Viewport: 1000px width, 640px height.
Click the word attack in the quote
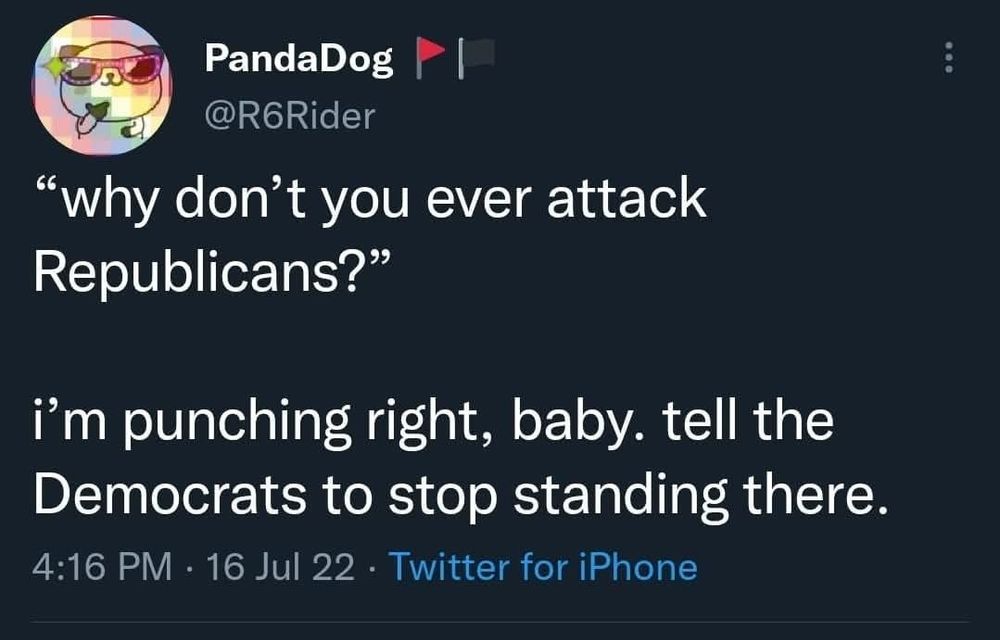626,199
